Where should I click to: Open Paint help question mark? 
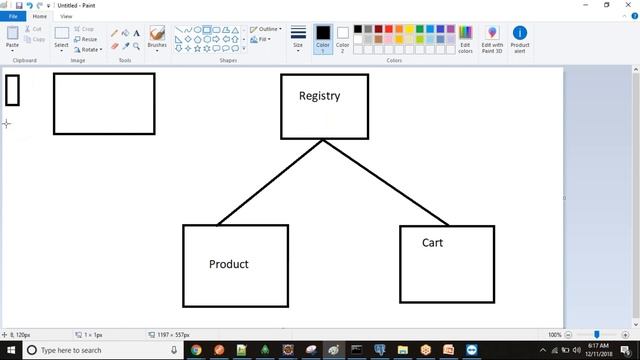coord(635,16)
